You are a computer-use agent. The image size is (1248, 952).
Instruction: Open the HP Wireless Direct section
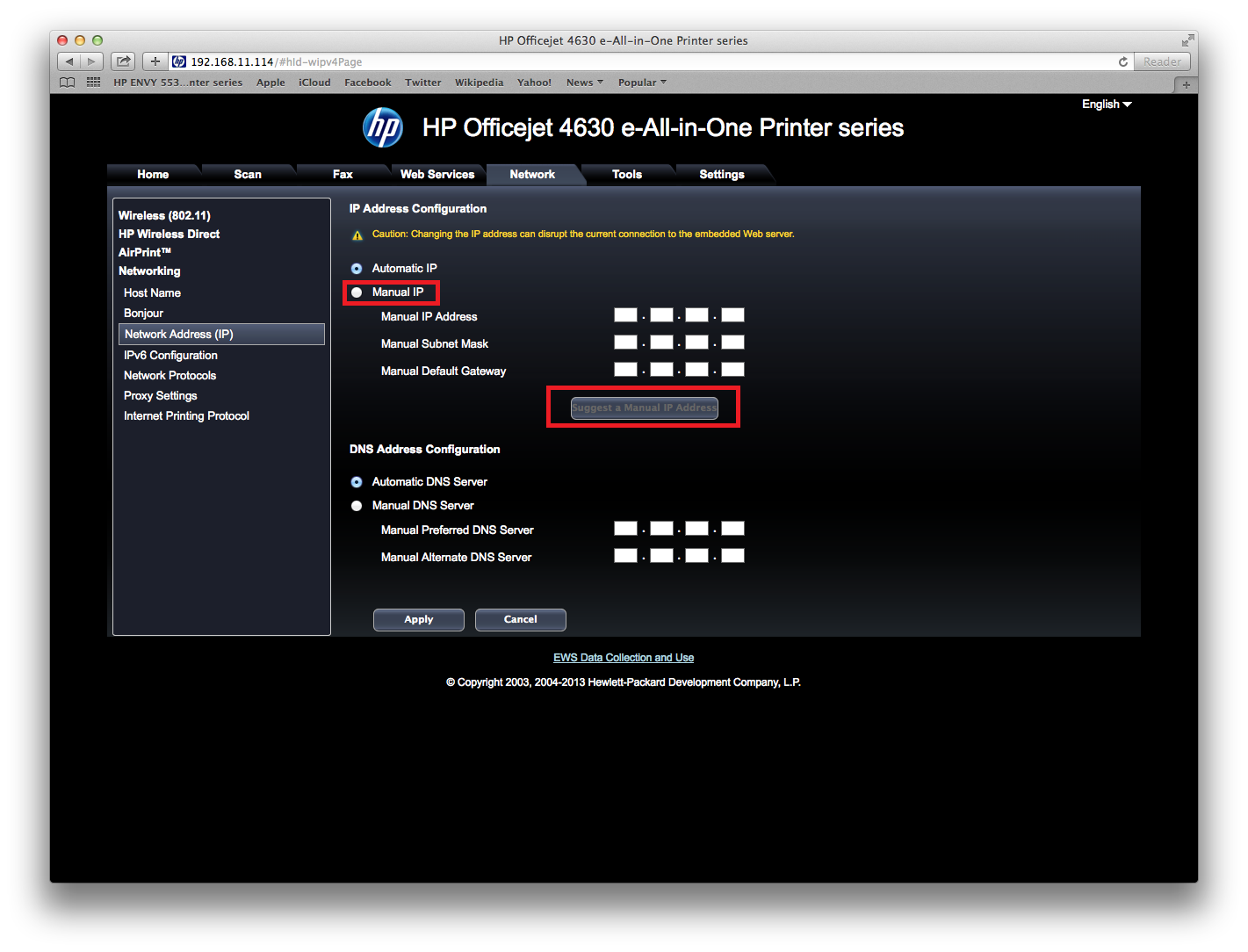pyautogui.click(x=169, y=234)
